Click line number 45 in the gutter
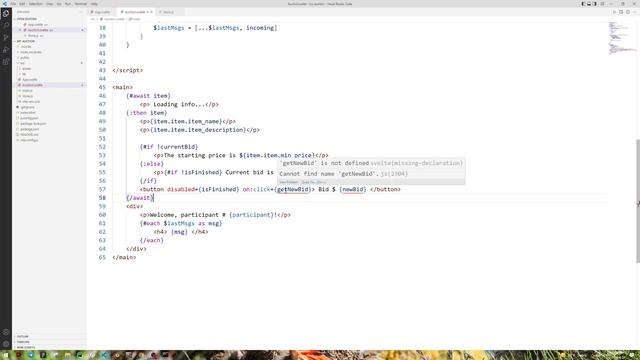The image size is (640, 360). pyautogui.click(x=102, y=87)
